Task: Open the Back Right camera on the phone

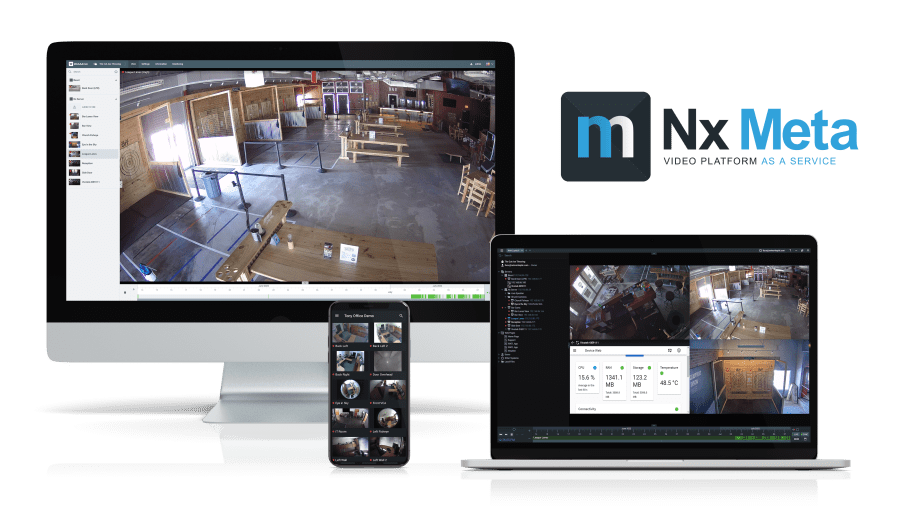Action: point(350,364)
